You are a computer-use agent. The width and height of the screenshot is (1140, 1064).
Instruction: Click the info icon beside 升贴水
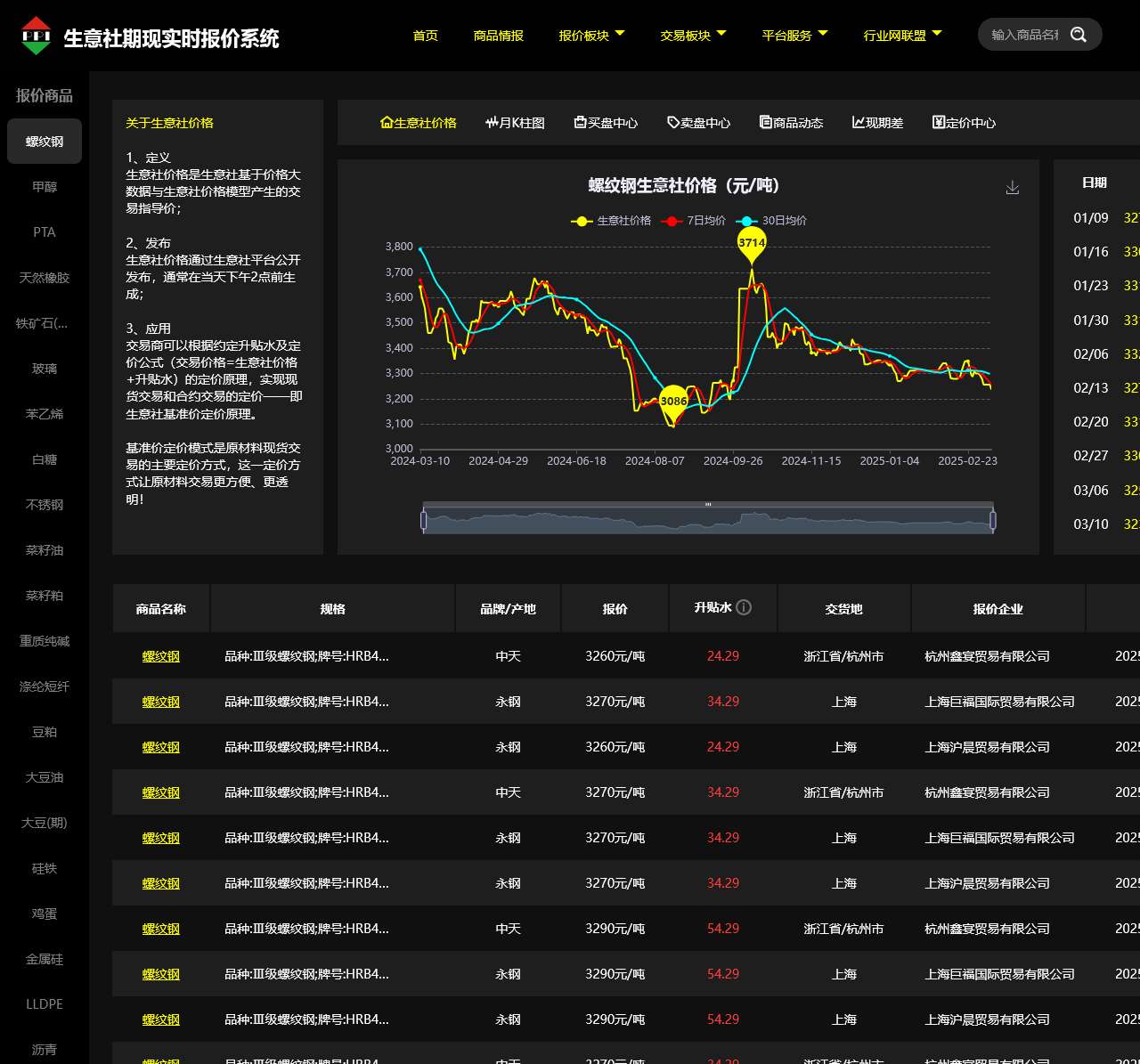tap(744, 607)
